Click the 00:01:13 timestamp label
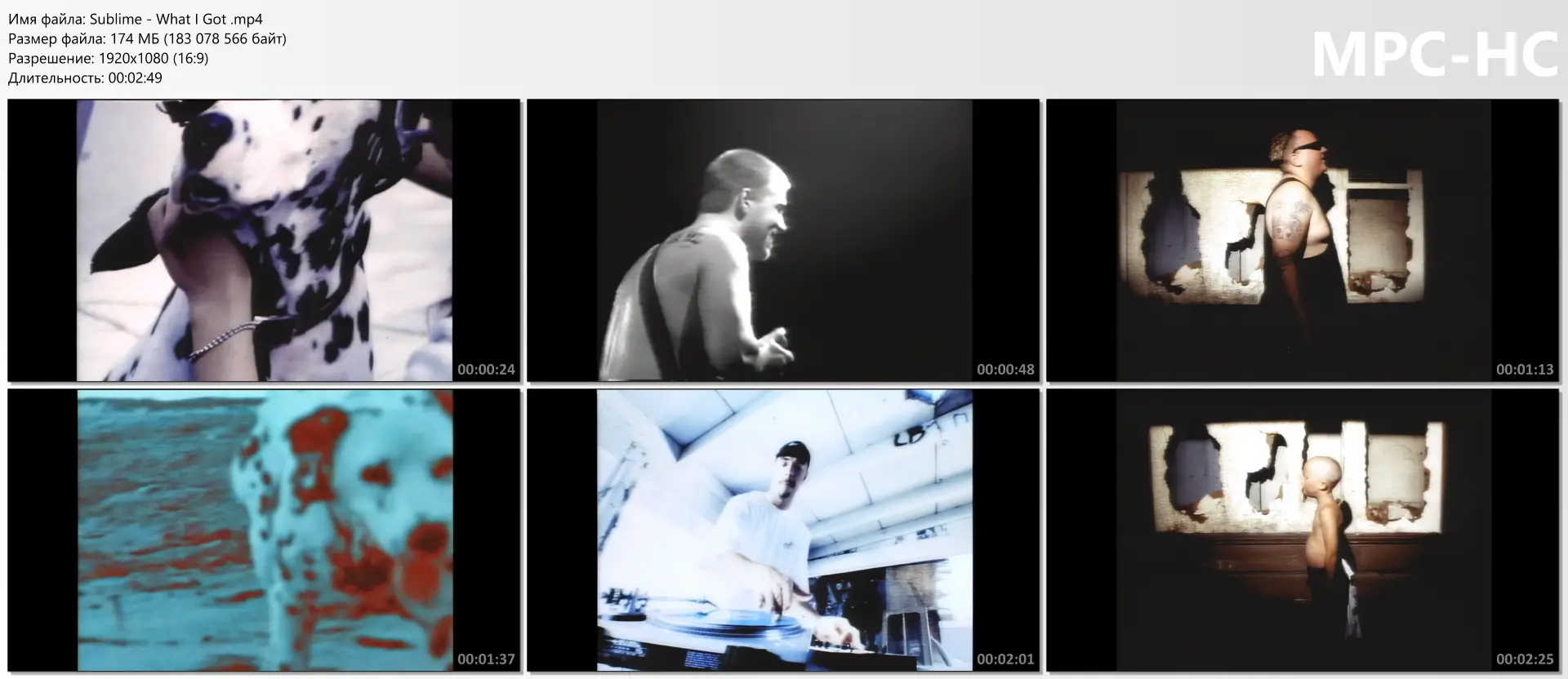The height and width of the screenshot is (679, 1568). 1525,369
